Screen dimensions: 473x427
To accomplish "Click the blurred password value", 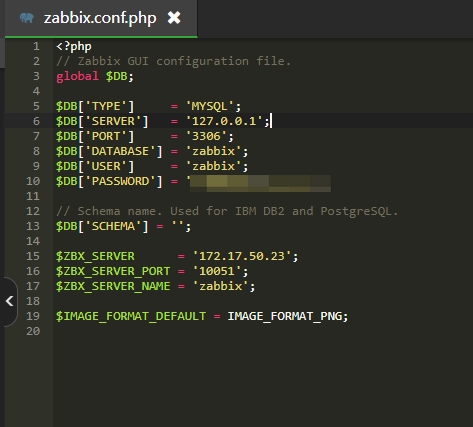I will coord(260,183).
